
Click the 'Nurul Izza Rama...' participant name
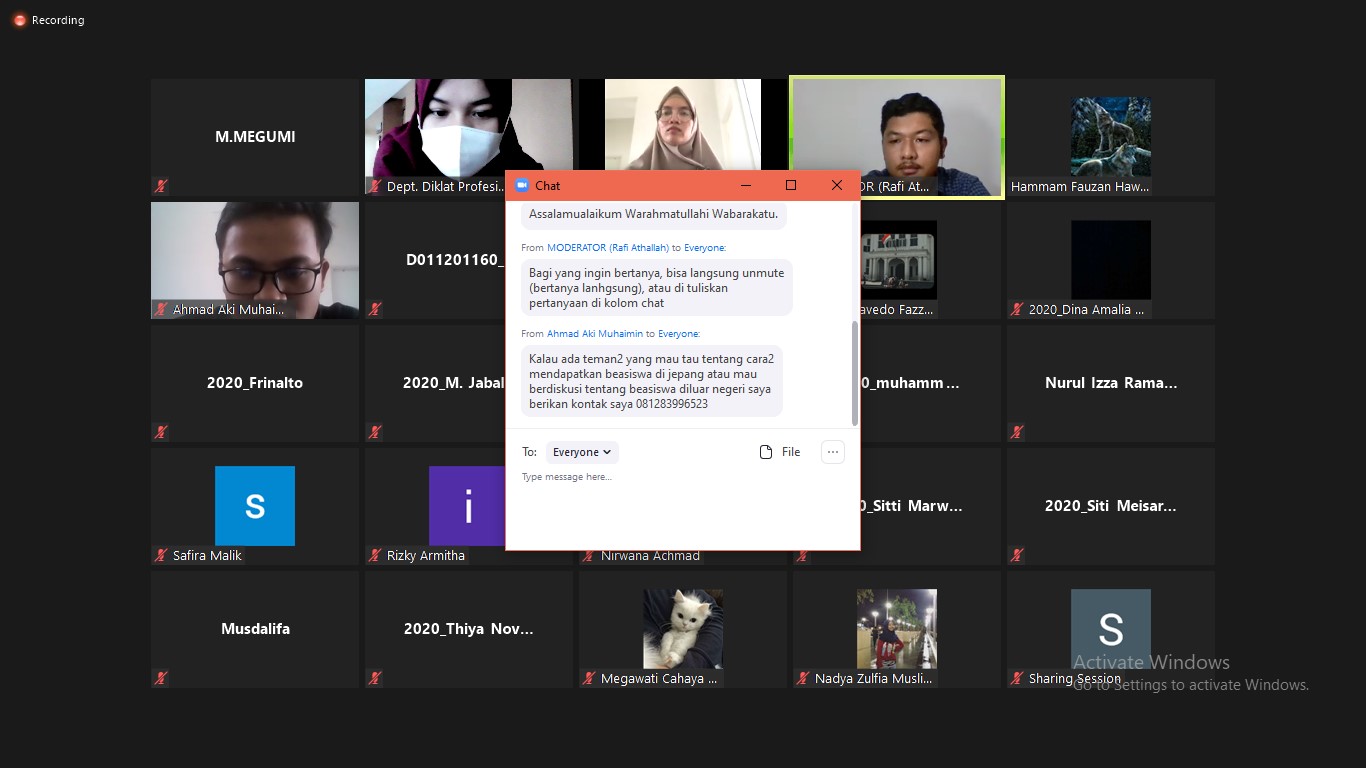[x=1111, y=383]
